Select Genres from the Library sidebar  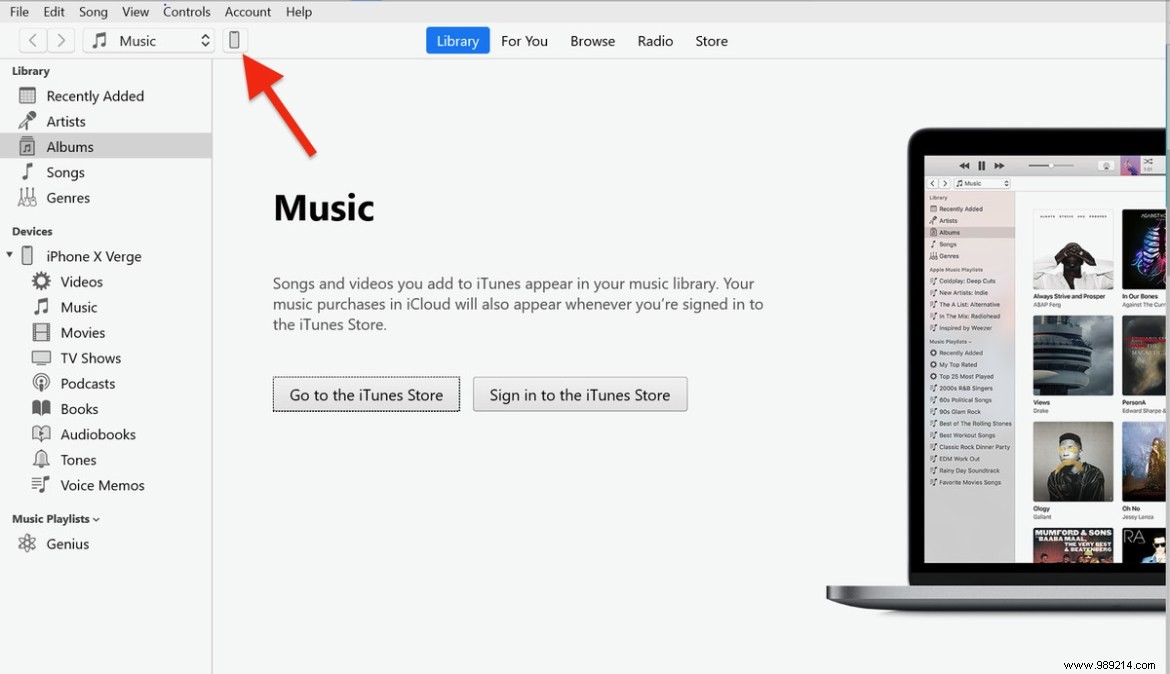coord(68,197)
